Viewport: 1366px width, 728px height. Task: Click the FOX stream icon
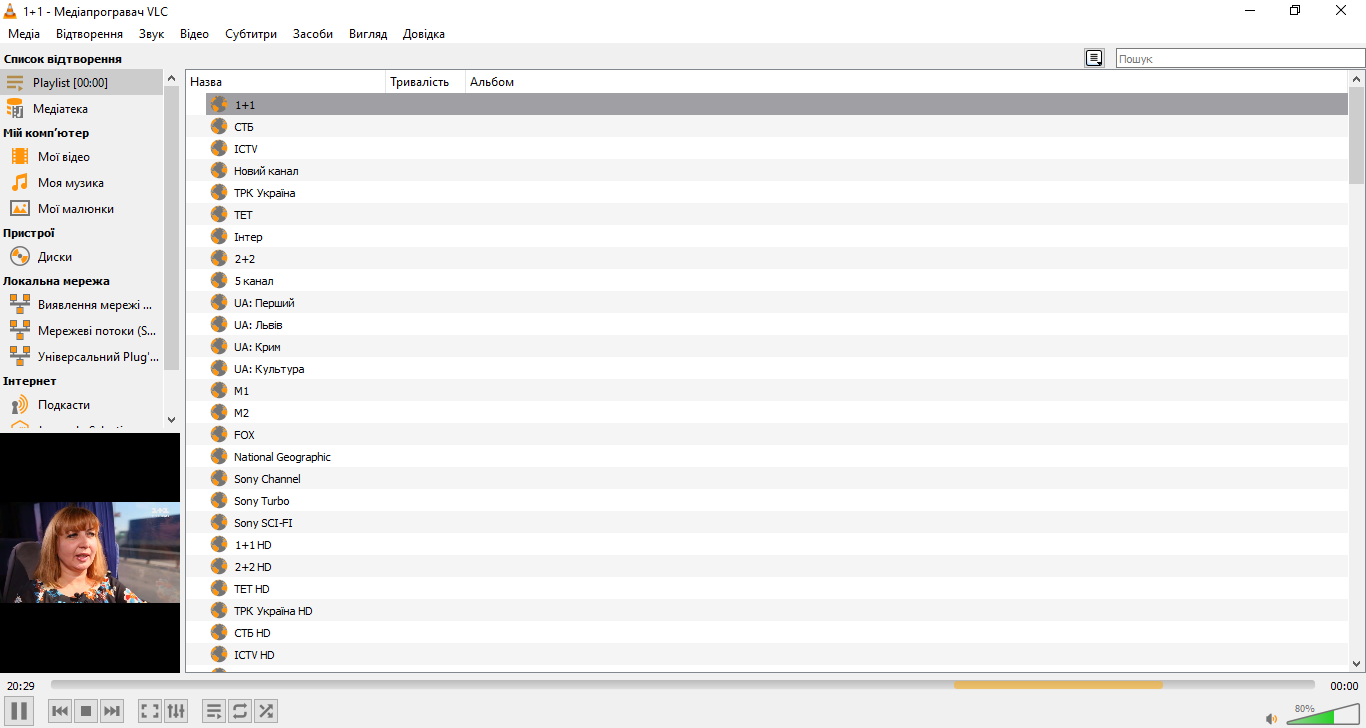pos(219,434)
